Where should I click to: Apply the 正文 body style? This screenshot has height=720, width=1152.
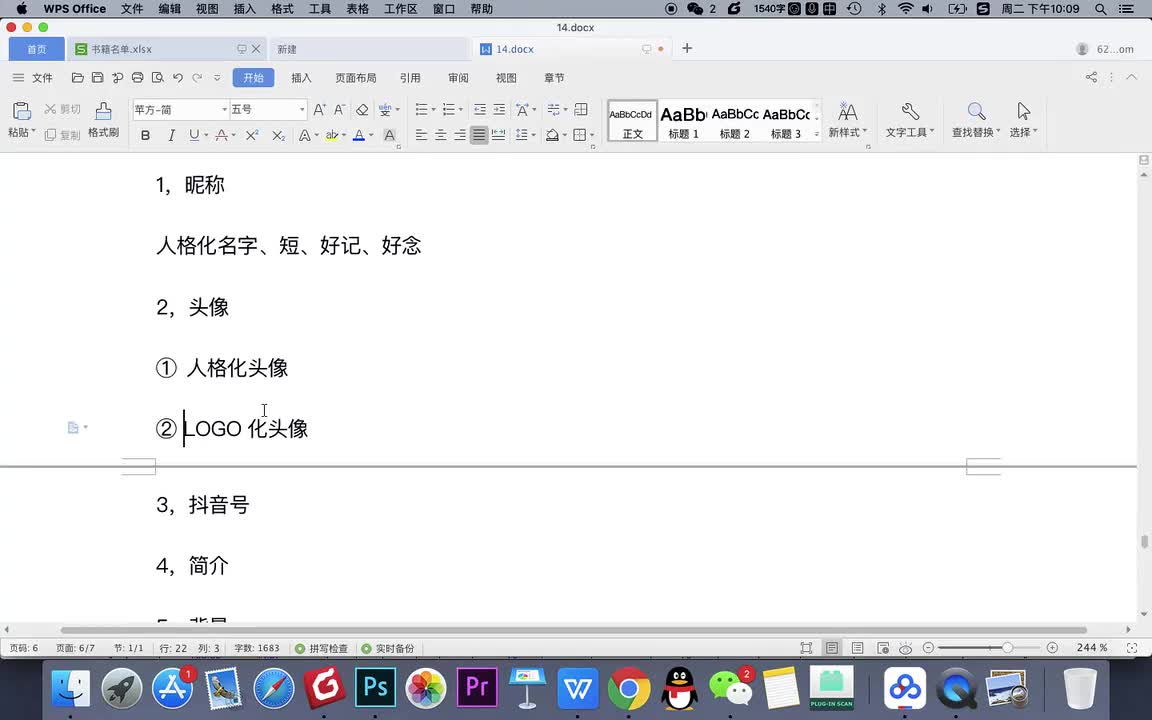click(633, 120)
